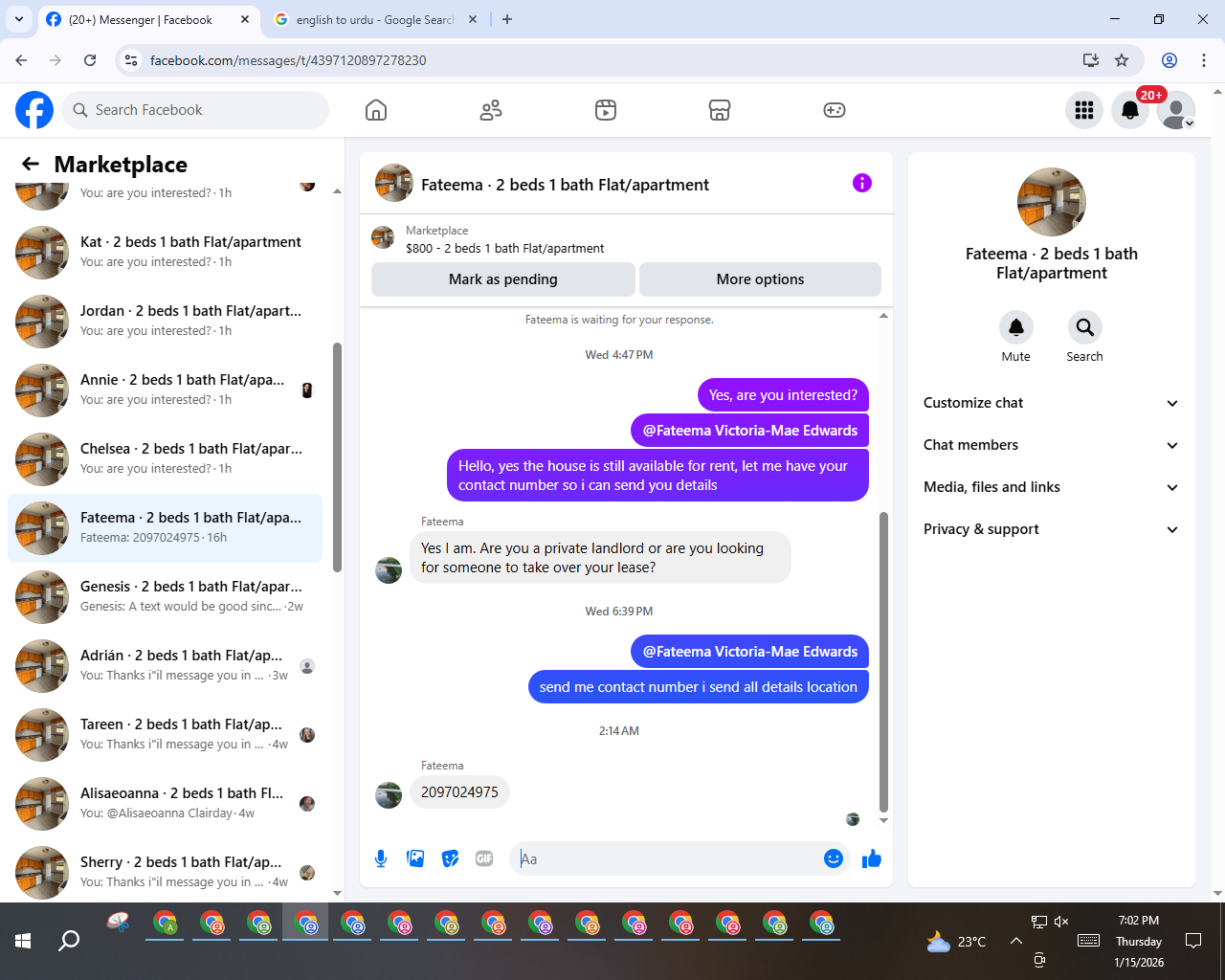Viewport: 1225px width, 980px height.
Task: Choose a sticker from sticker icon
Action: pyautogui.click(x=450, y=858)
